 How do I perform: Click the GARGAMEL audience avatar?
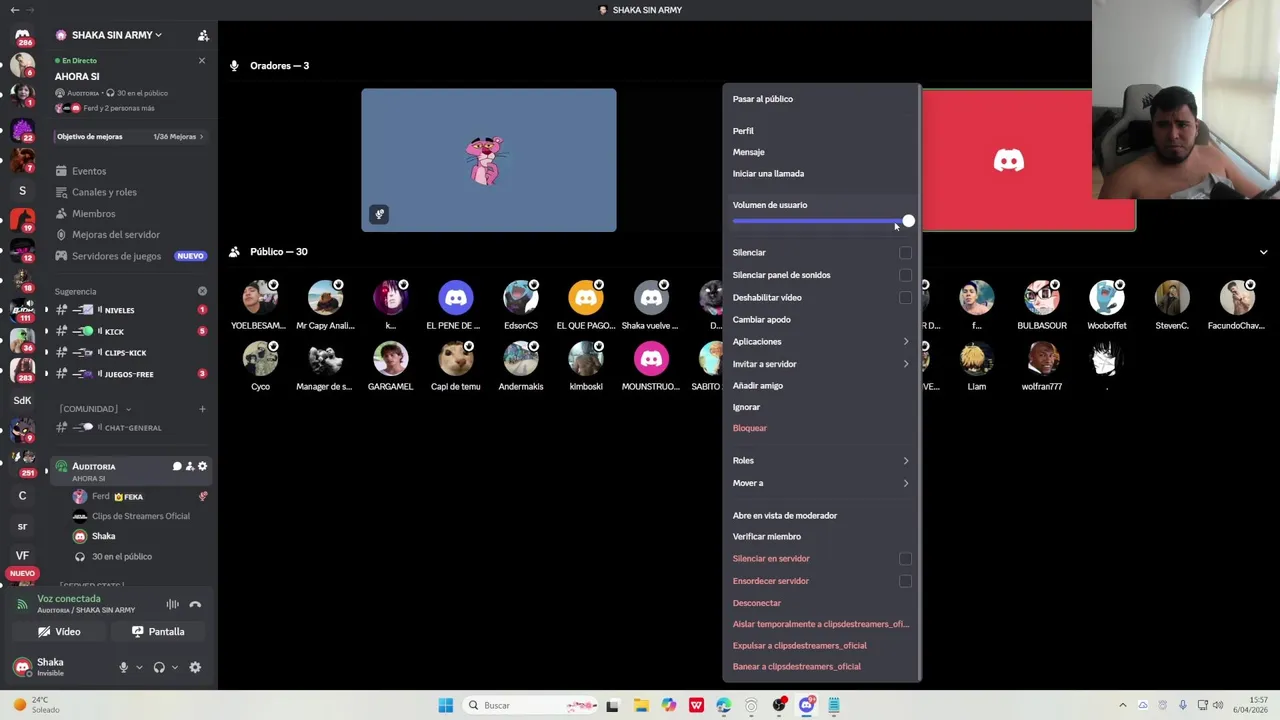coord(390,358)
